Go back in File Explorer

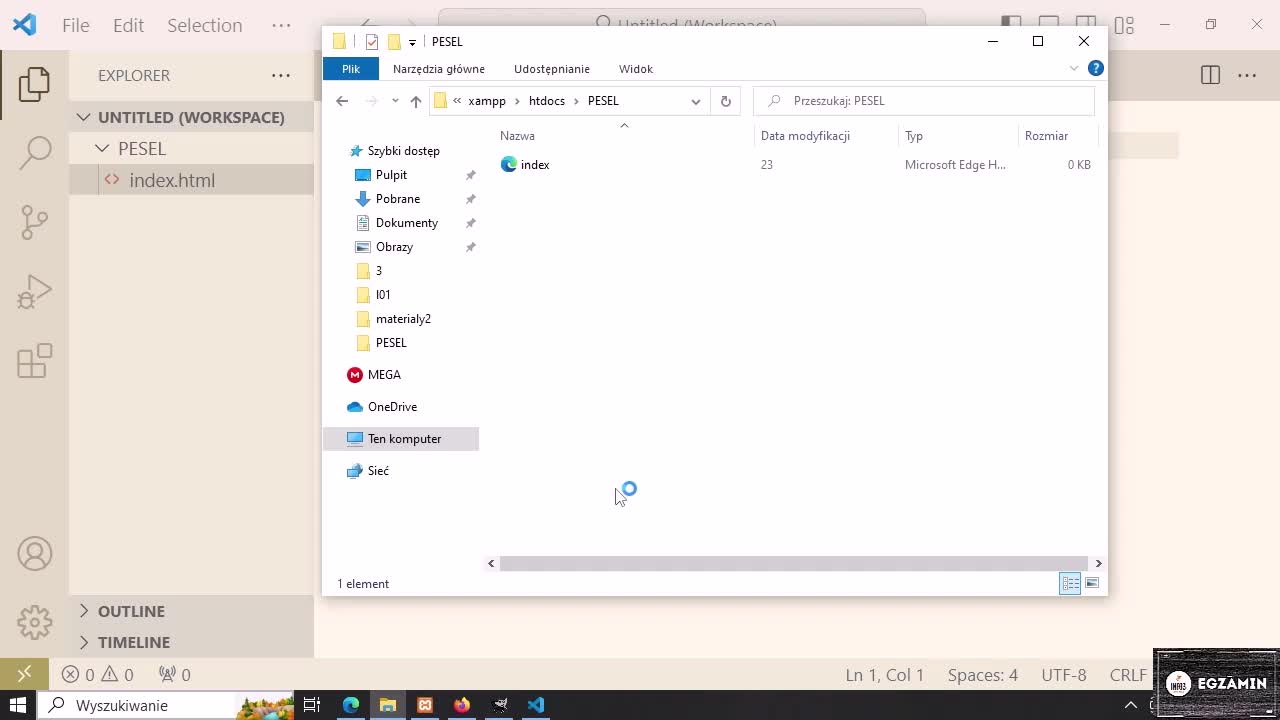[x=342, y=101]
